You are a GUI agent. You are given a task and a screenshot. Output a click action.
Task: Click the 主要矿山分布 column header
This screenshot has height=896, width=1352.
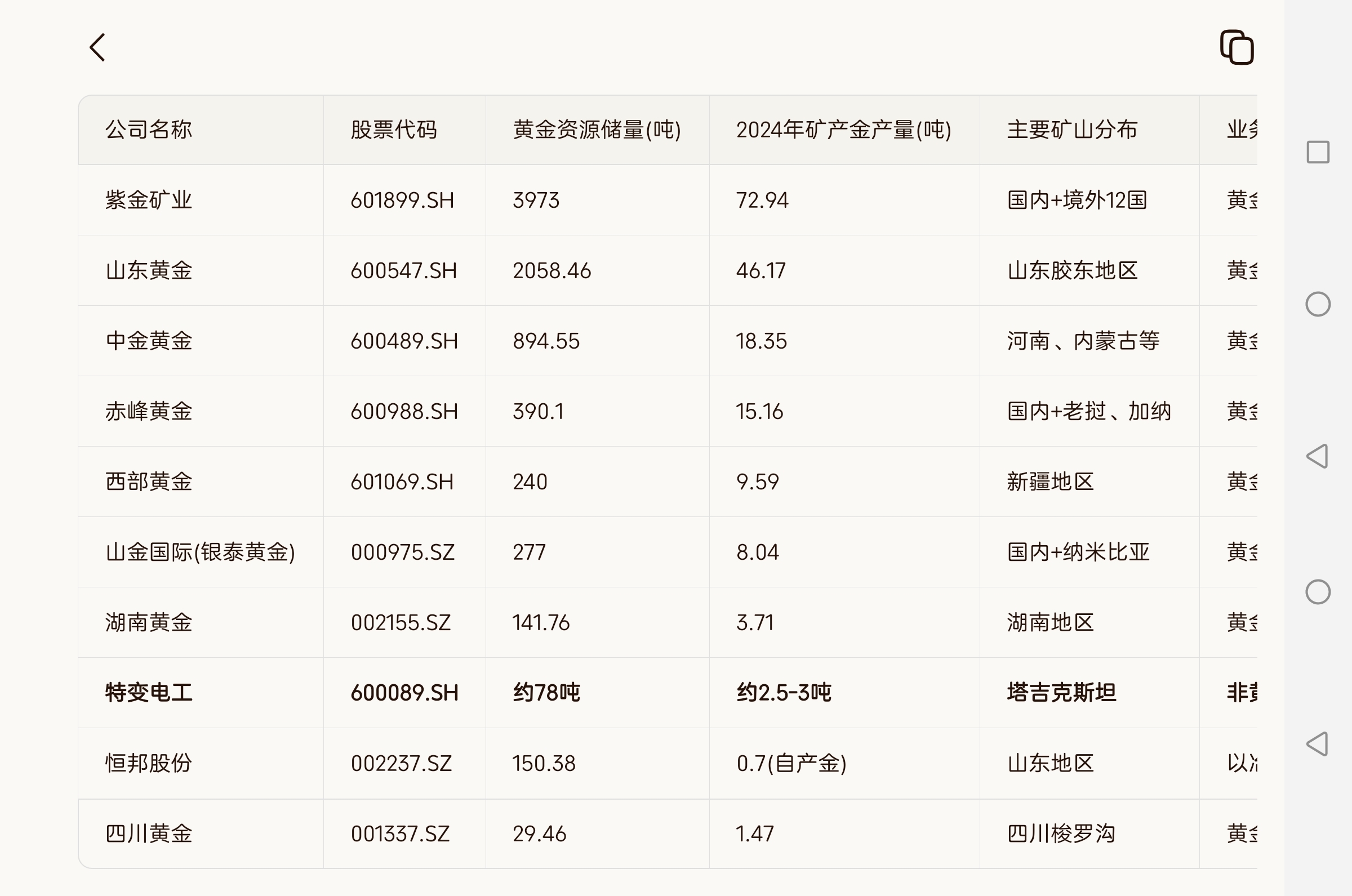coord(1072,130)
